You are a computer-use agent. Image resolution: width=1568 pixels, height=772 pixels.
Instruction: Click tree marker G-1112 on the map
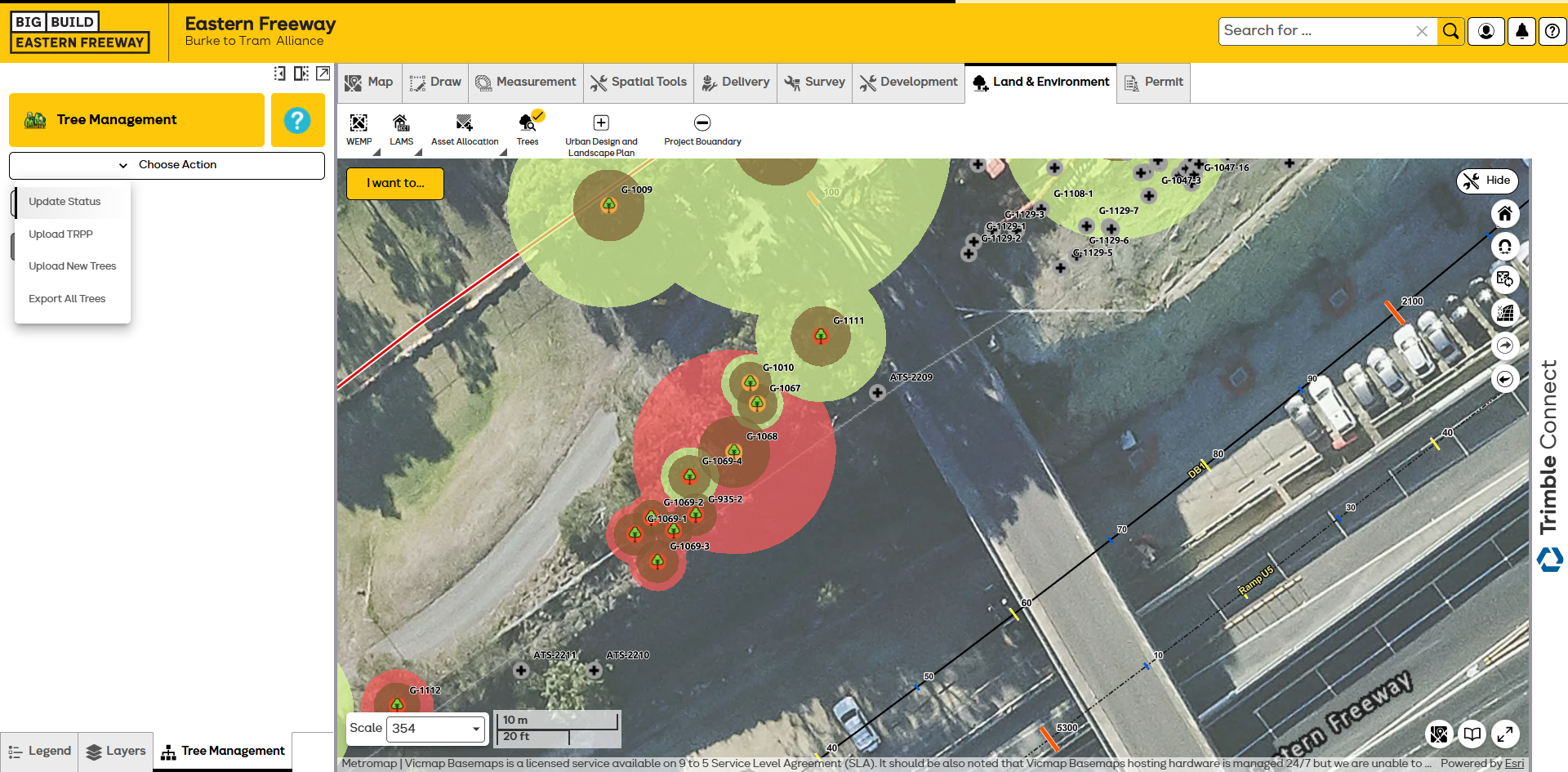point(397,704)
